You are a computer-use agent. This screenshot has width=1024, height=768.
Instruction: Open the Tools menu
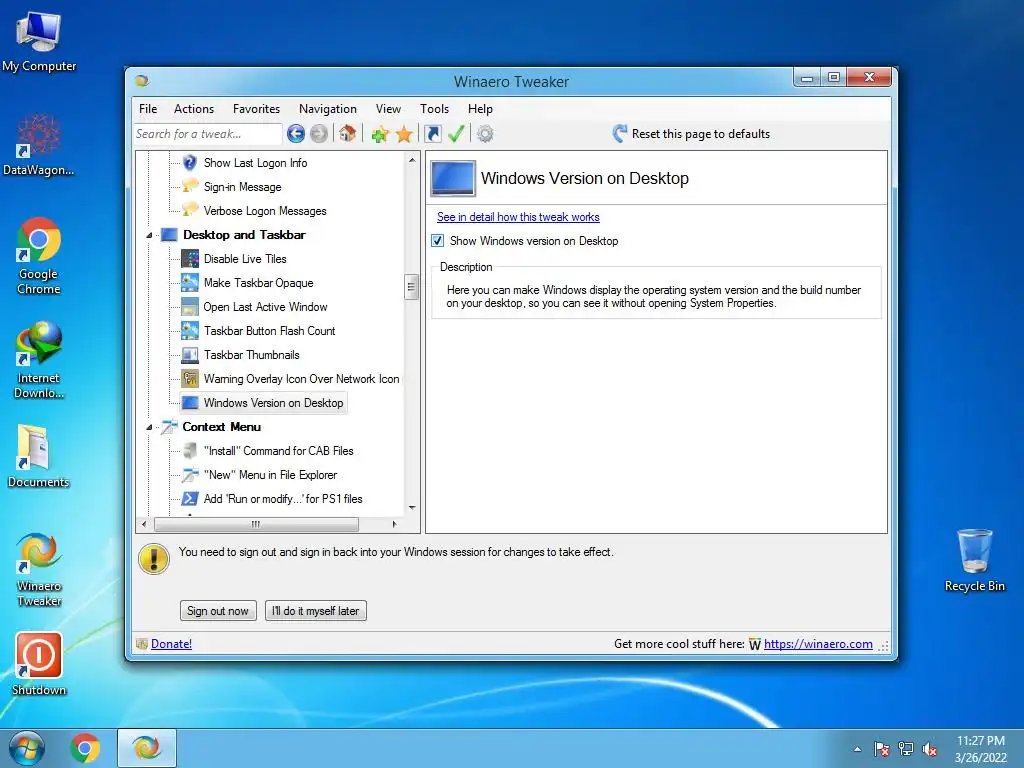tap(434, 109)
